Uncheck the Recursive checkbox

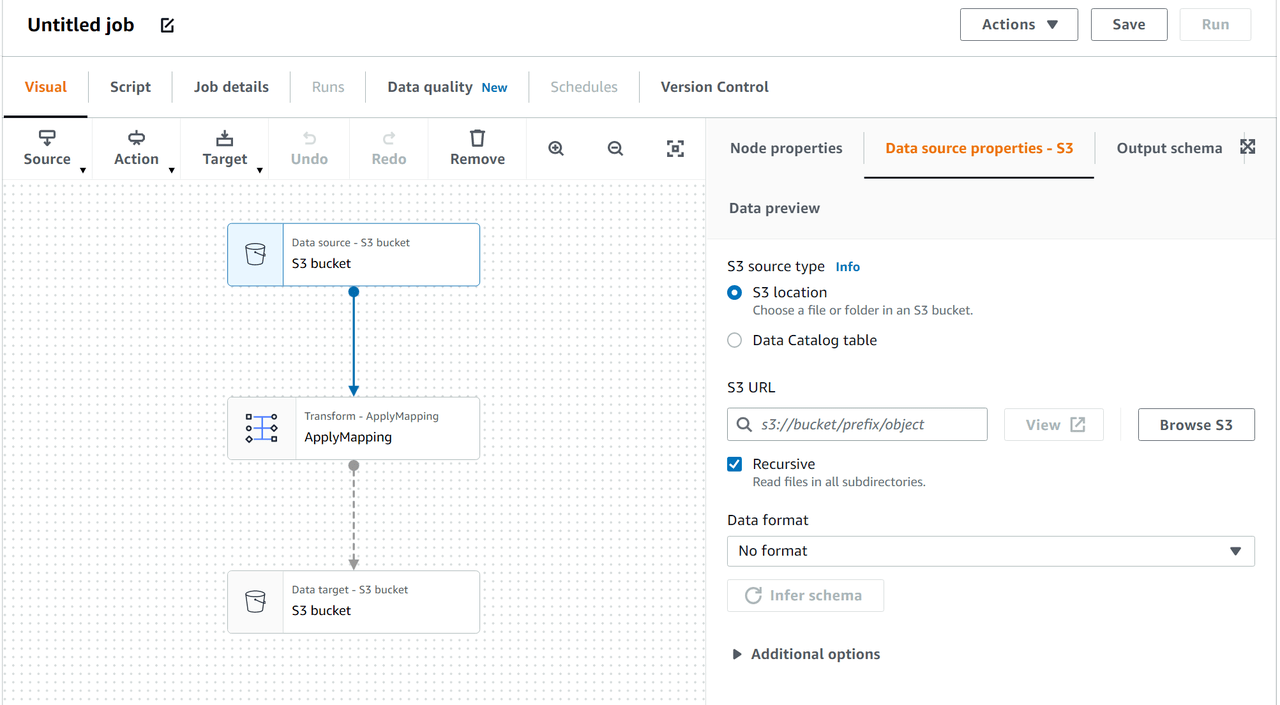pyautogui.click(x=734, y=464)
